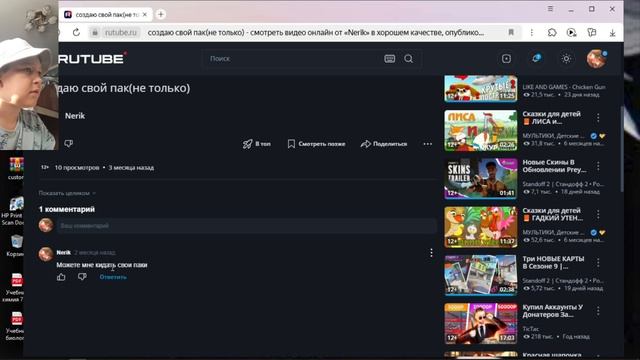Open a new browser tab
This screenshot has height=360, width=640.
click(161, 14)
